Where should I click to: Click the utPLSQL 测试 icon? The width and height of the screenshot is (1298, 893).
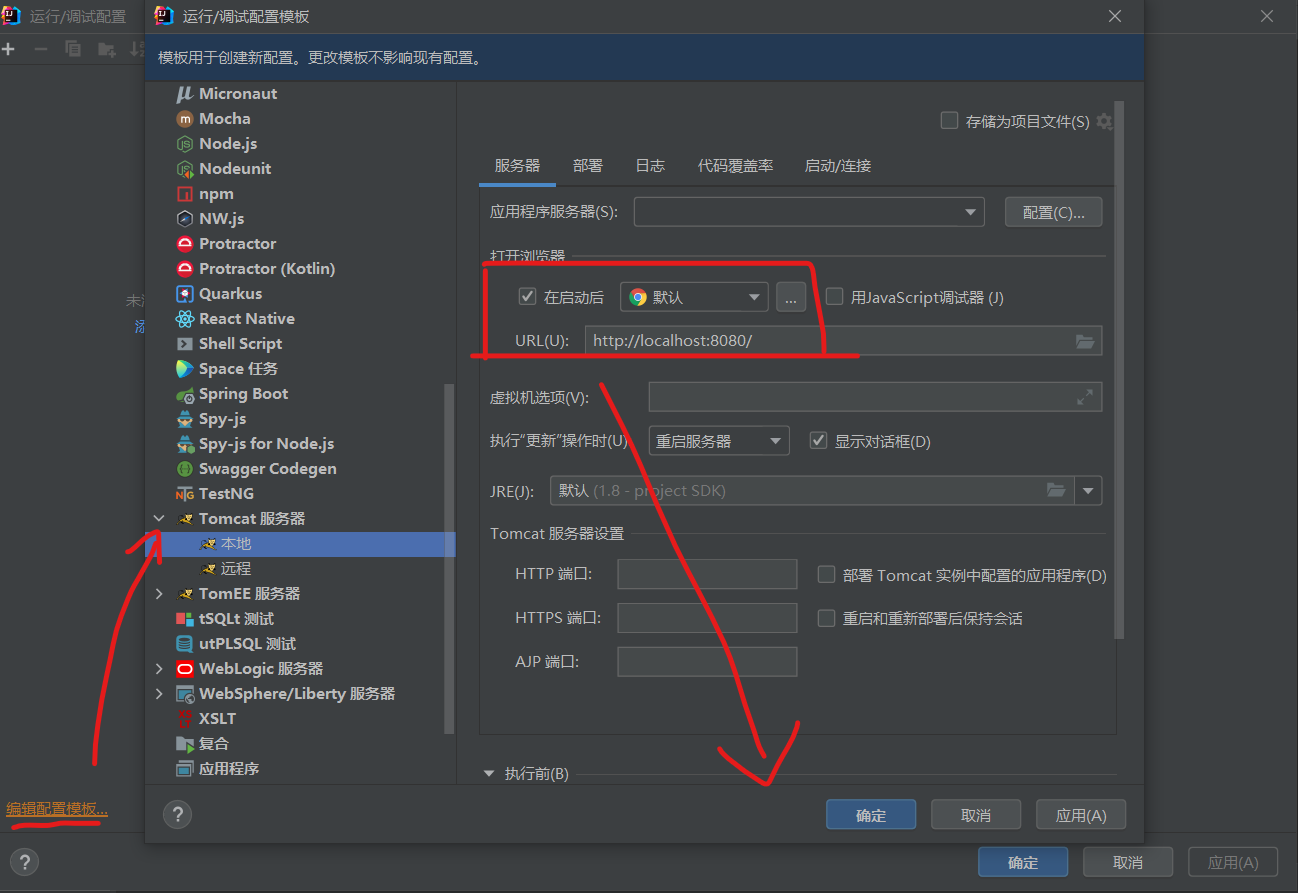[184, 643]
